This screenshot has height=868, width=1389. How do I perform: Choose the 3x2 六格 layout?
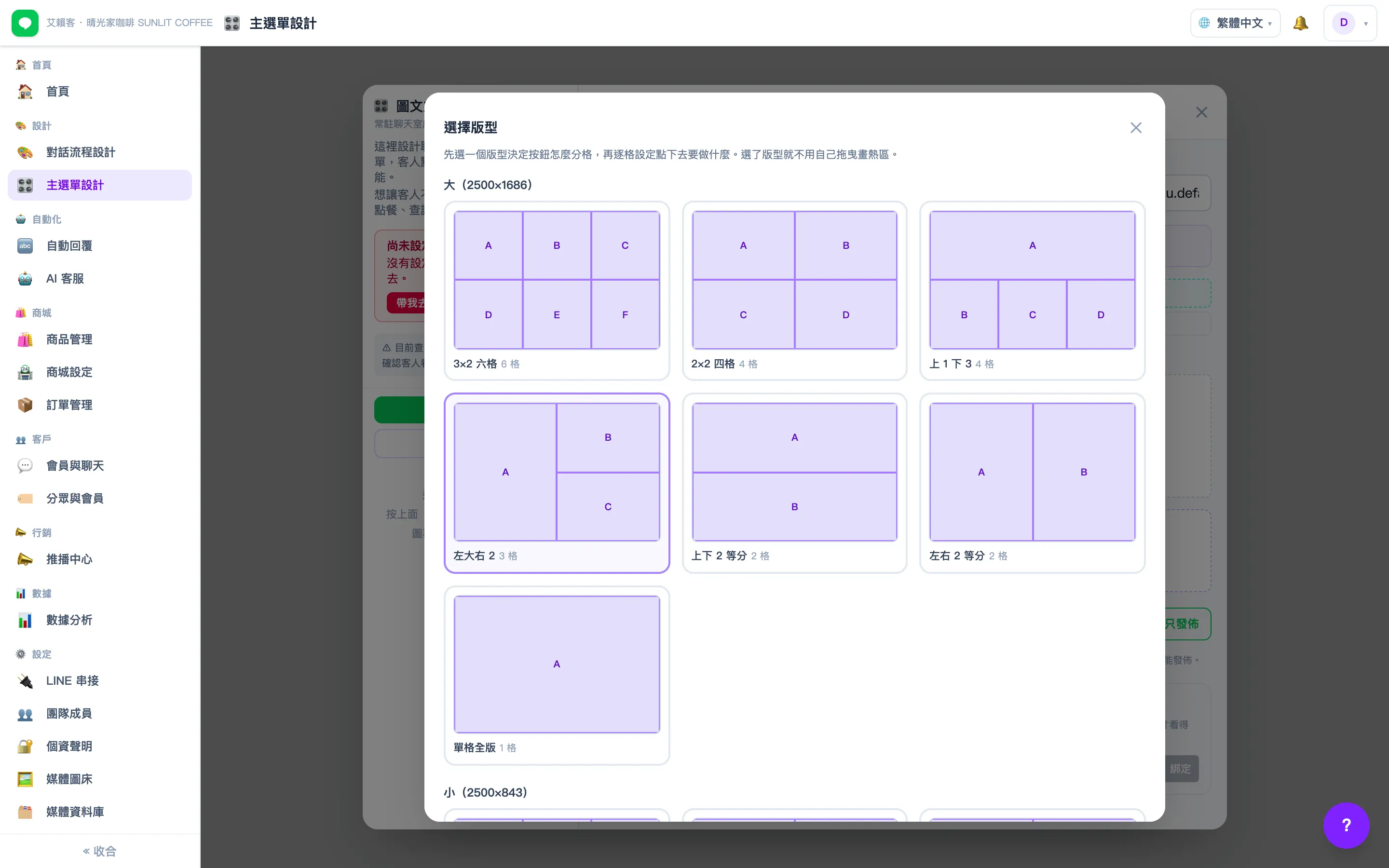coord(557,290)
